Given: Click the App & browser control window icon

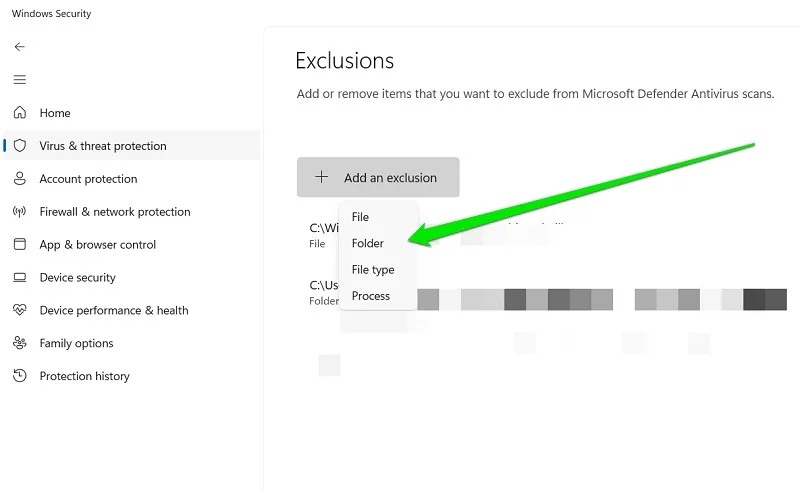Looking at the screenshot, I should click(x=19, y=244).
